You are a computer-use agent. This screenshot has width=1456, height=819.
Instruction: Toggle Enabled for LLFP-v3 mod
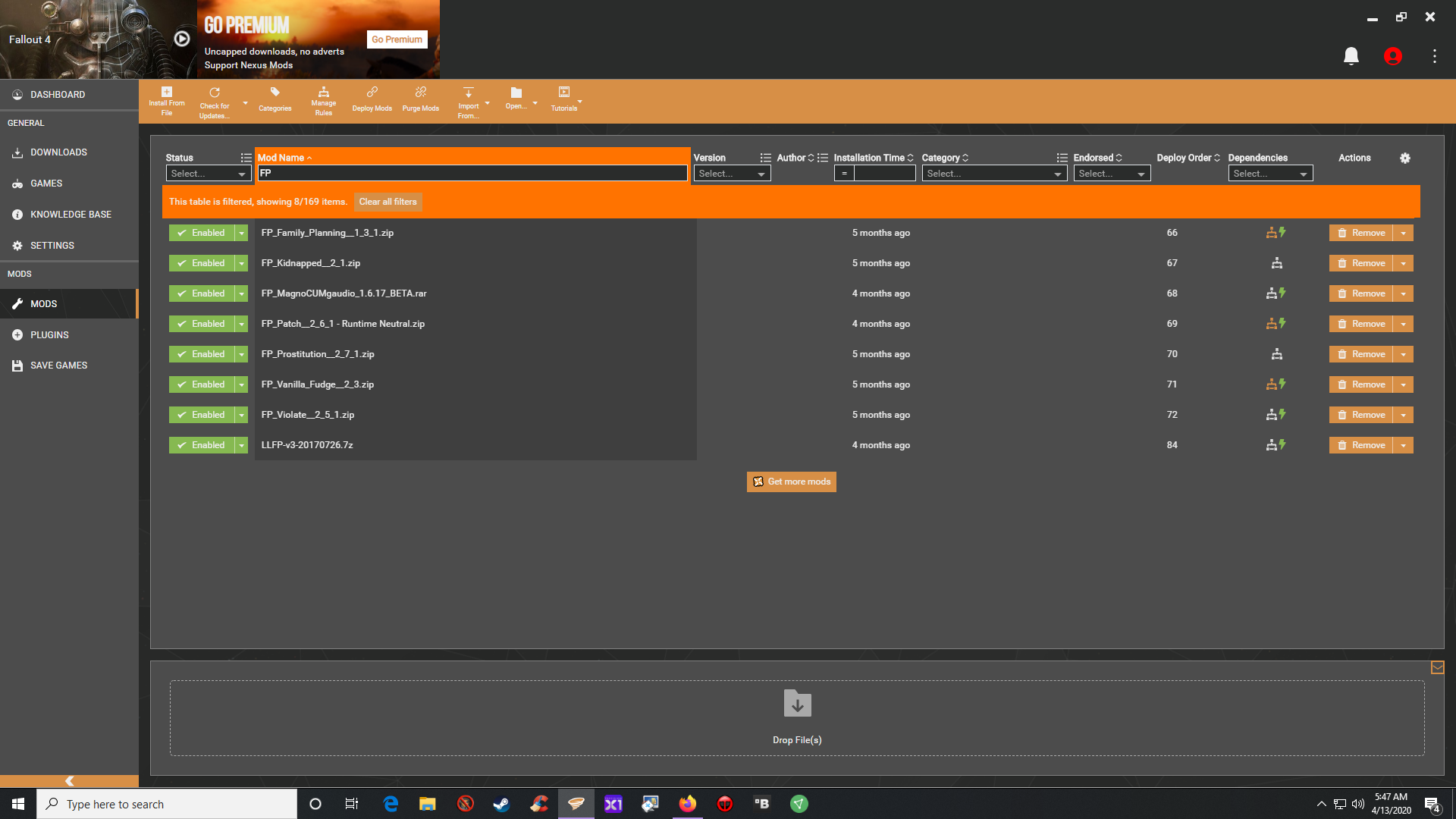pos(202,445)
